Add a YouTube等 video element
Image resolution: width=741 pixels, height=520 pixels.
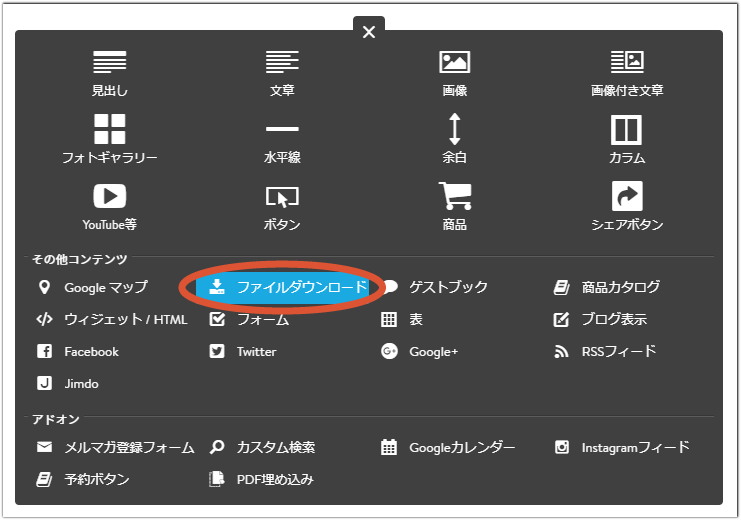pyautogui.click(x=110, y=207)
